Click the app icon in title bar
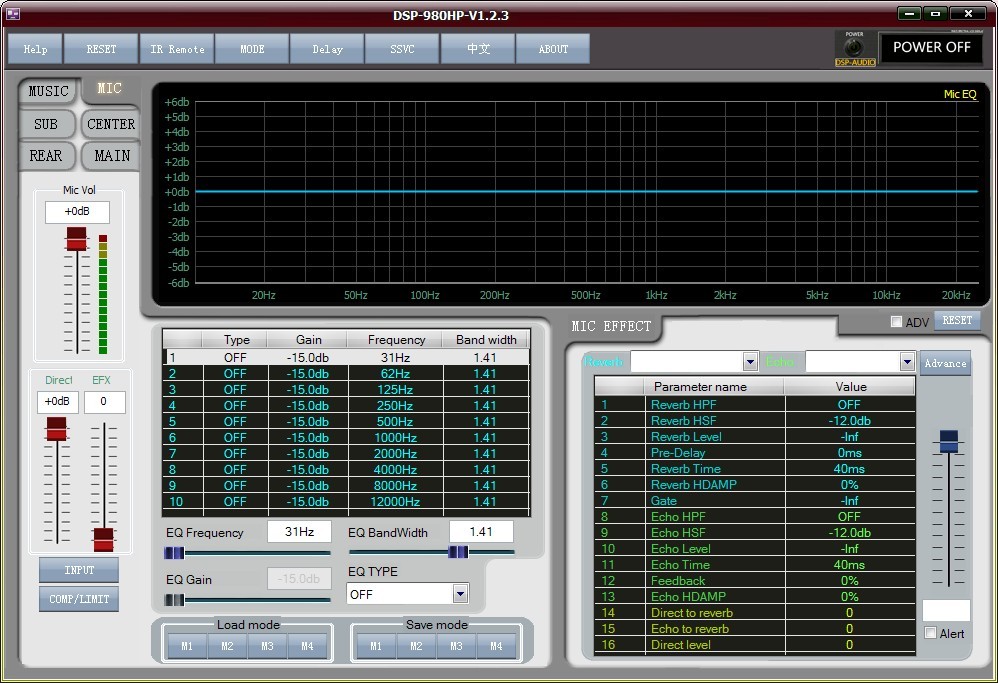The height and width of the screenshot is (683, 998). coord(13,14)
